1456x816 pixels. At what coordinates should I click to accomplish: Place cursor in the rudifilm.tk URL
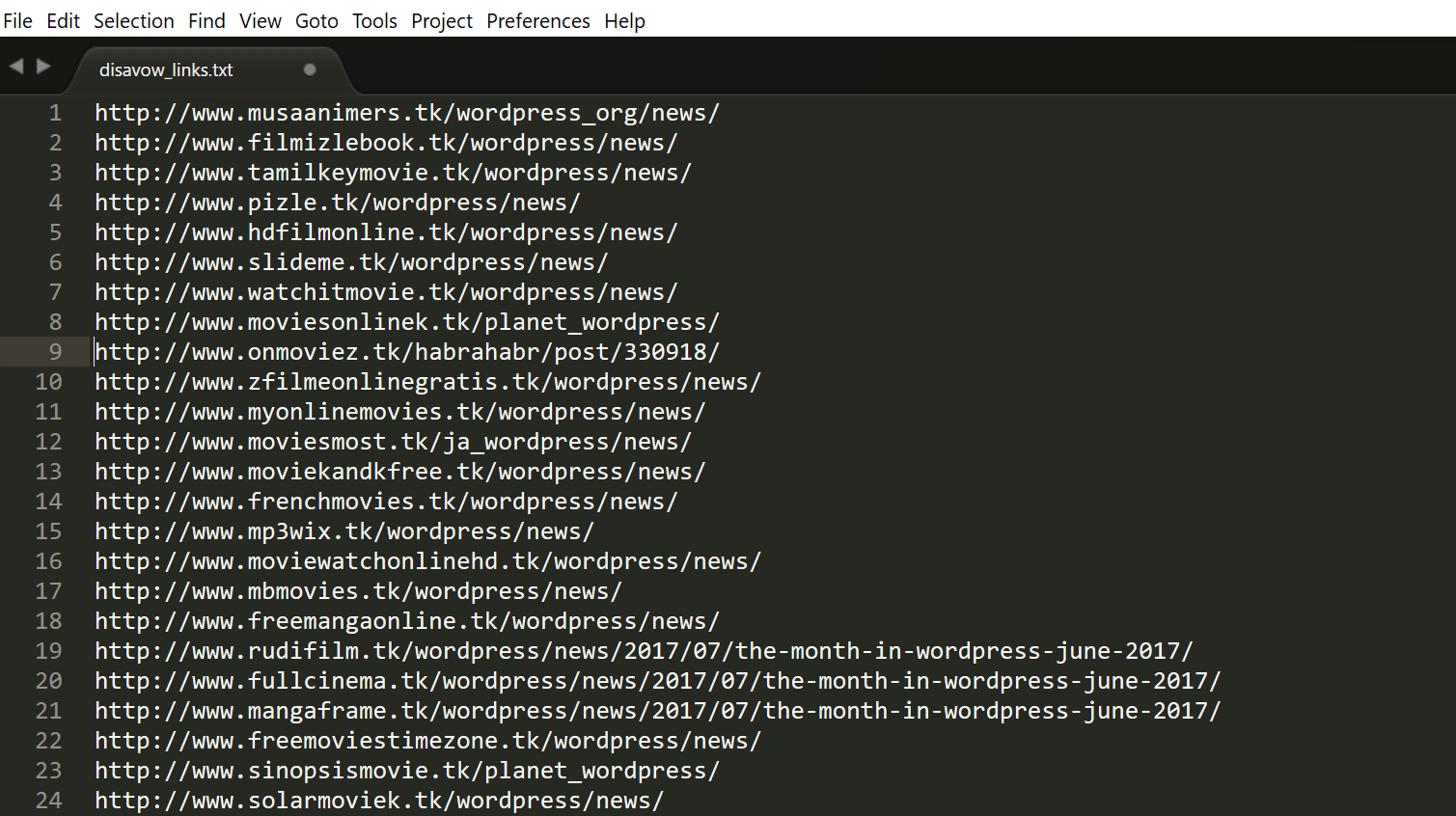[482, 650]
